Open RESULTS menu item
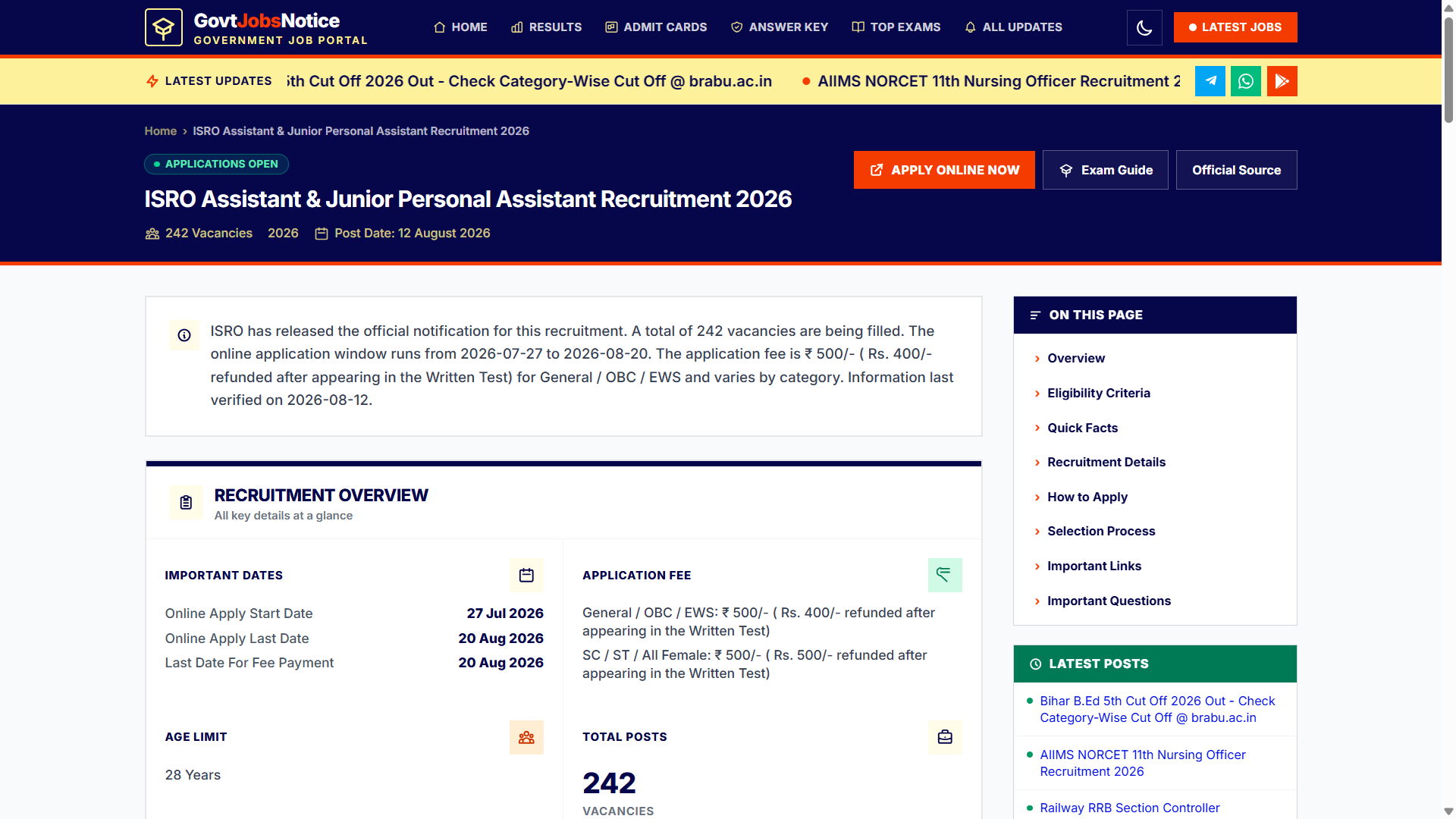1456x819 pixels. [546, 27]
